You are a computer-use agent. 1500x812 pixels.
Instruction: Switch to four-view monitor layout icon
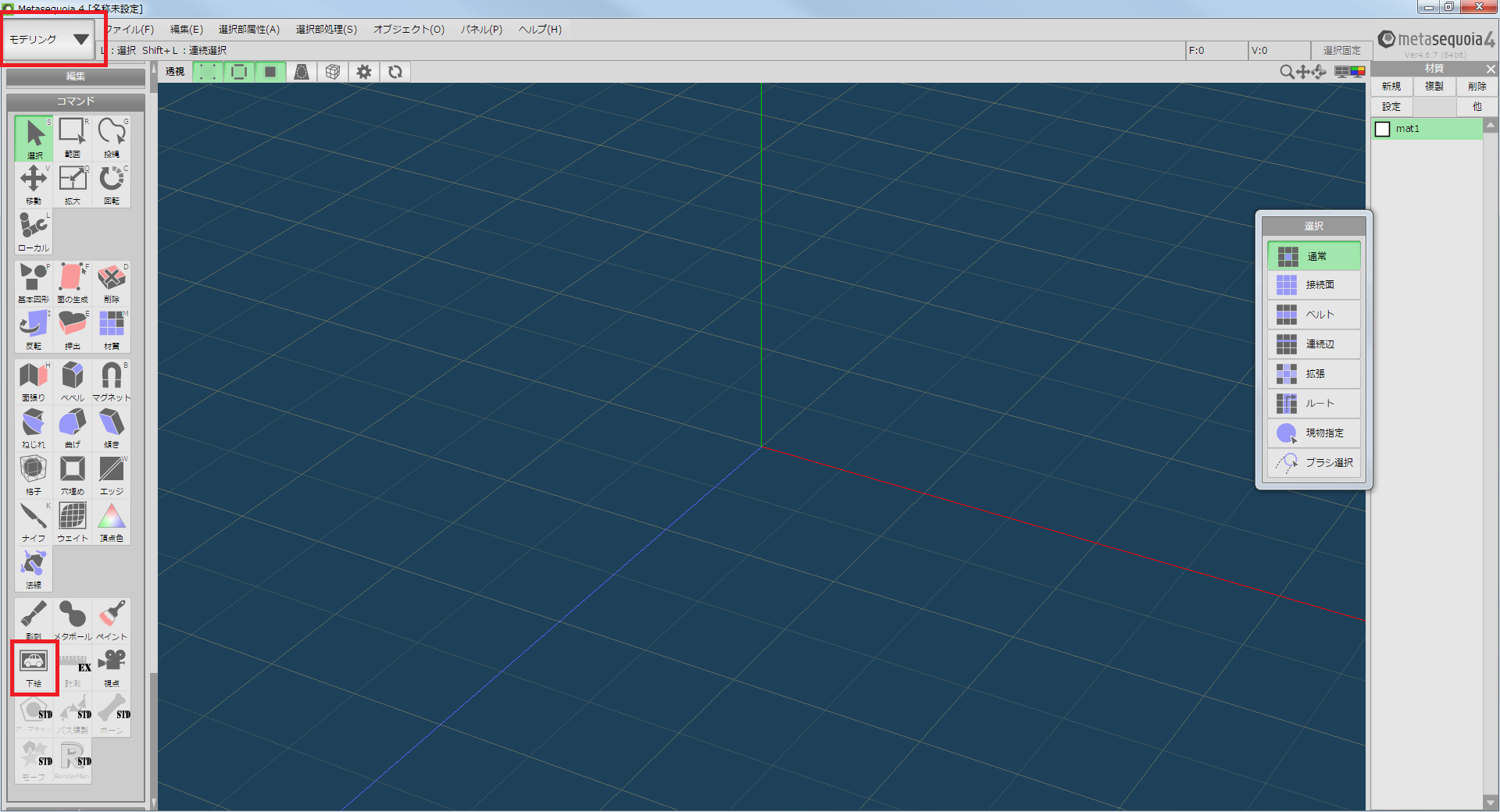(x=1341, y=72)
